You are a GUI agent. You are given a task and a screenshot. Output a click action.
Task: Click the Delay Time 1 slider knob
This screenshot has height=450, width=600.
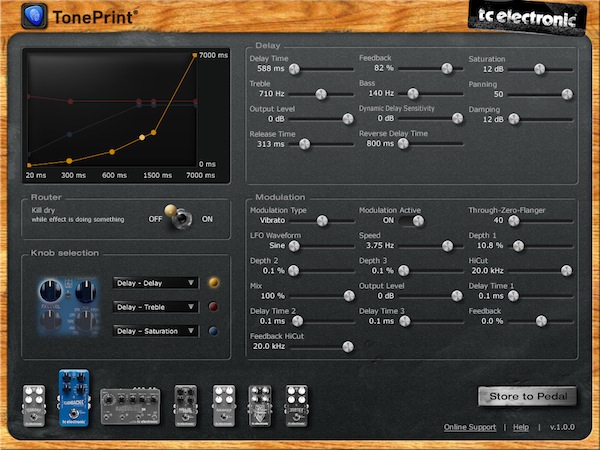pyautogui.click(x=513, y=296)
